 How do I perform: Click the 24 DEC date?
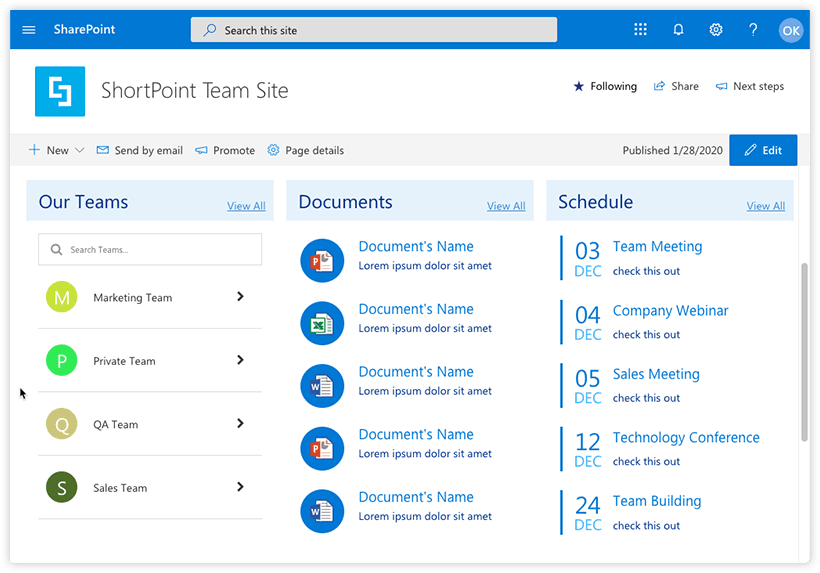tap(588, 513)
